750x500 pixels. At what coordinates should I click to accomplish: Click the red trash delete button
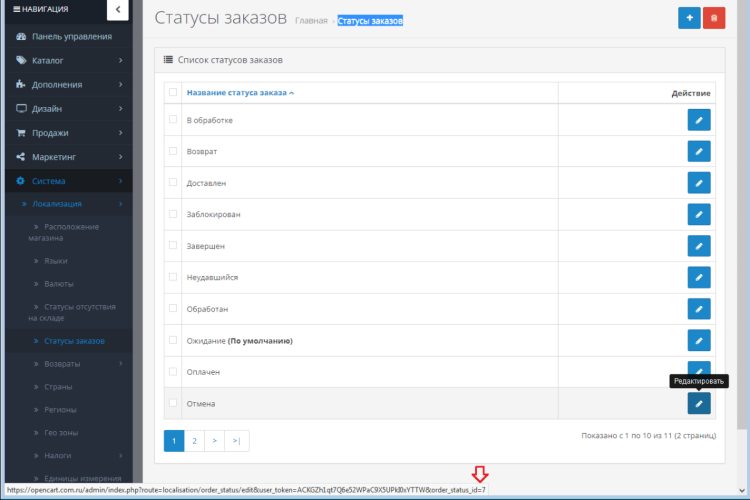714,18
